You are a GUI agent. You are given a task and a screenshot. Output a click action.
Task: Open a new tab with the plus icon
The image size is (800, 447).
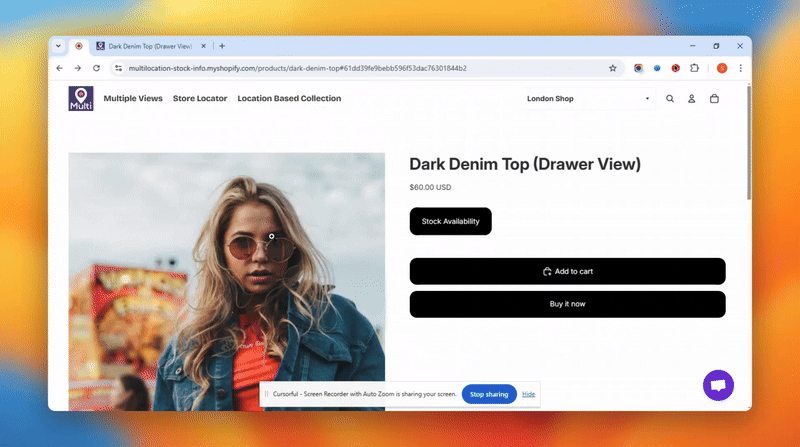tap(222, 46)
